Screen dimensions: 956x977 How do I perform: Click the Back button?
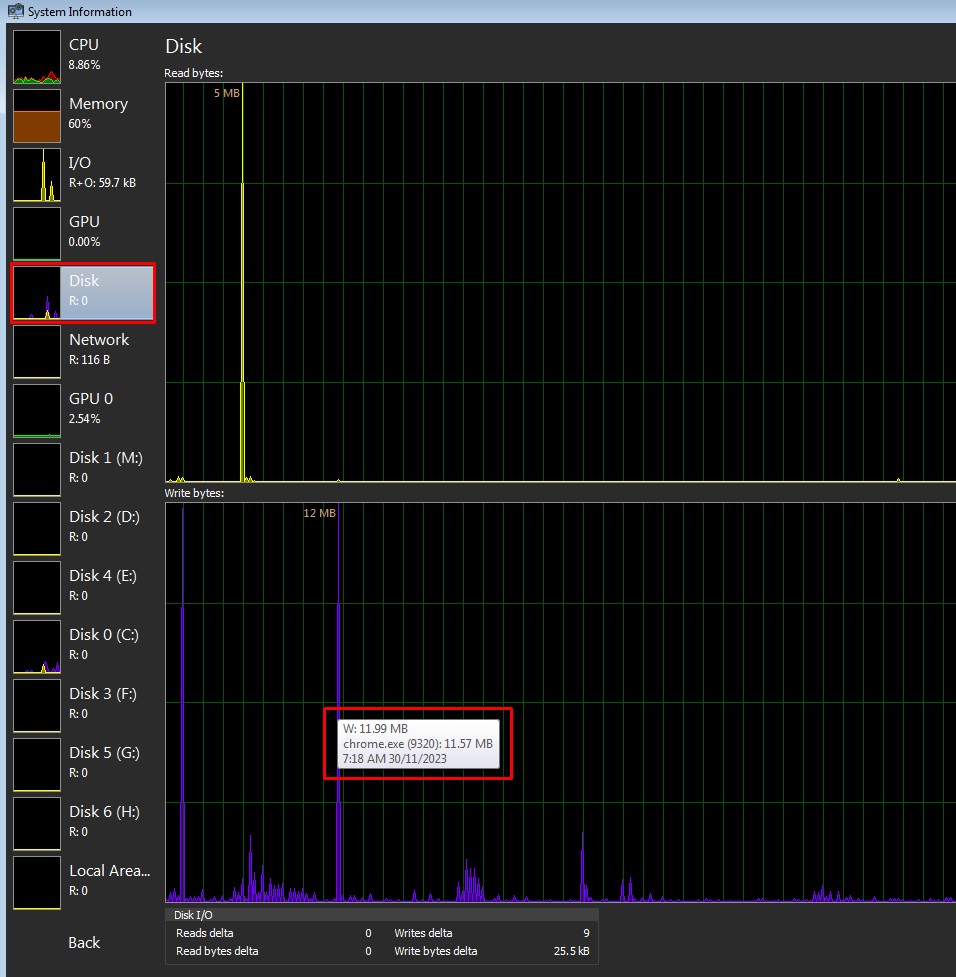tap(84, 943)
